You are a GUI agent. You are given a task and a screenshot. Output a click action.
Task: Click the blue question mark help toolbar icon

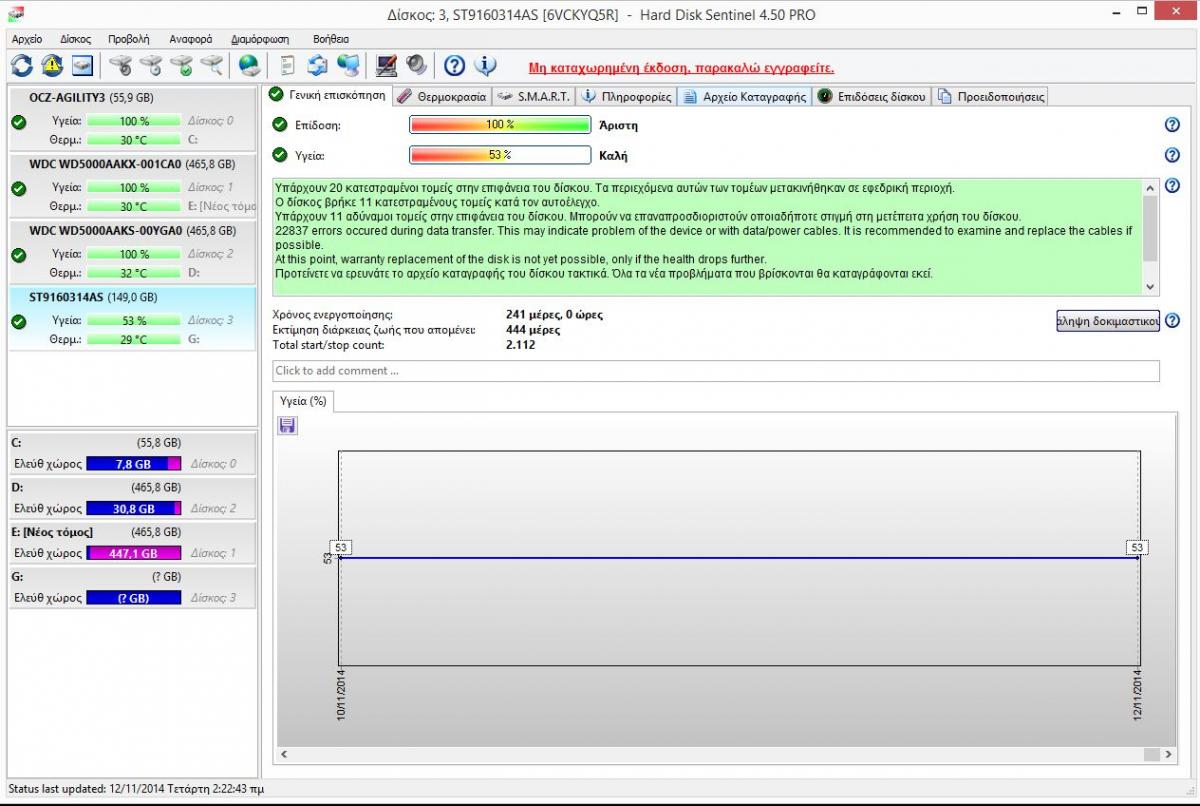[454, 66]
